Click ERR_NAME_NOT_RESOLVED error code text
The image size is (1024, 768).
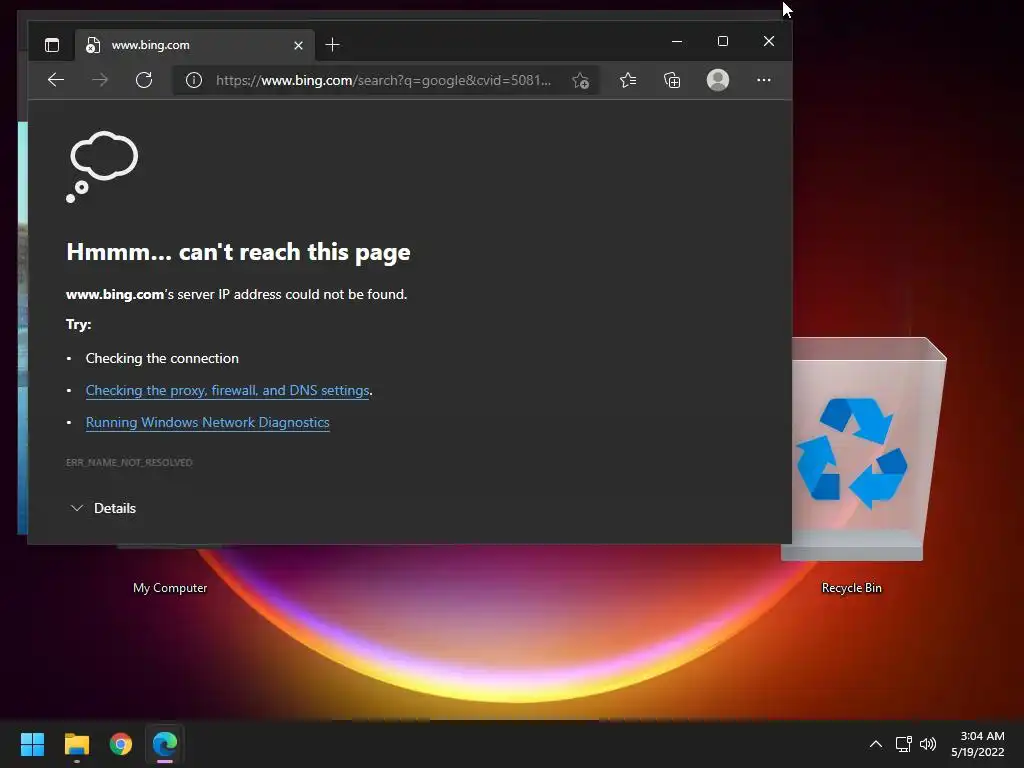129,462
